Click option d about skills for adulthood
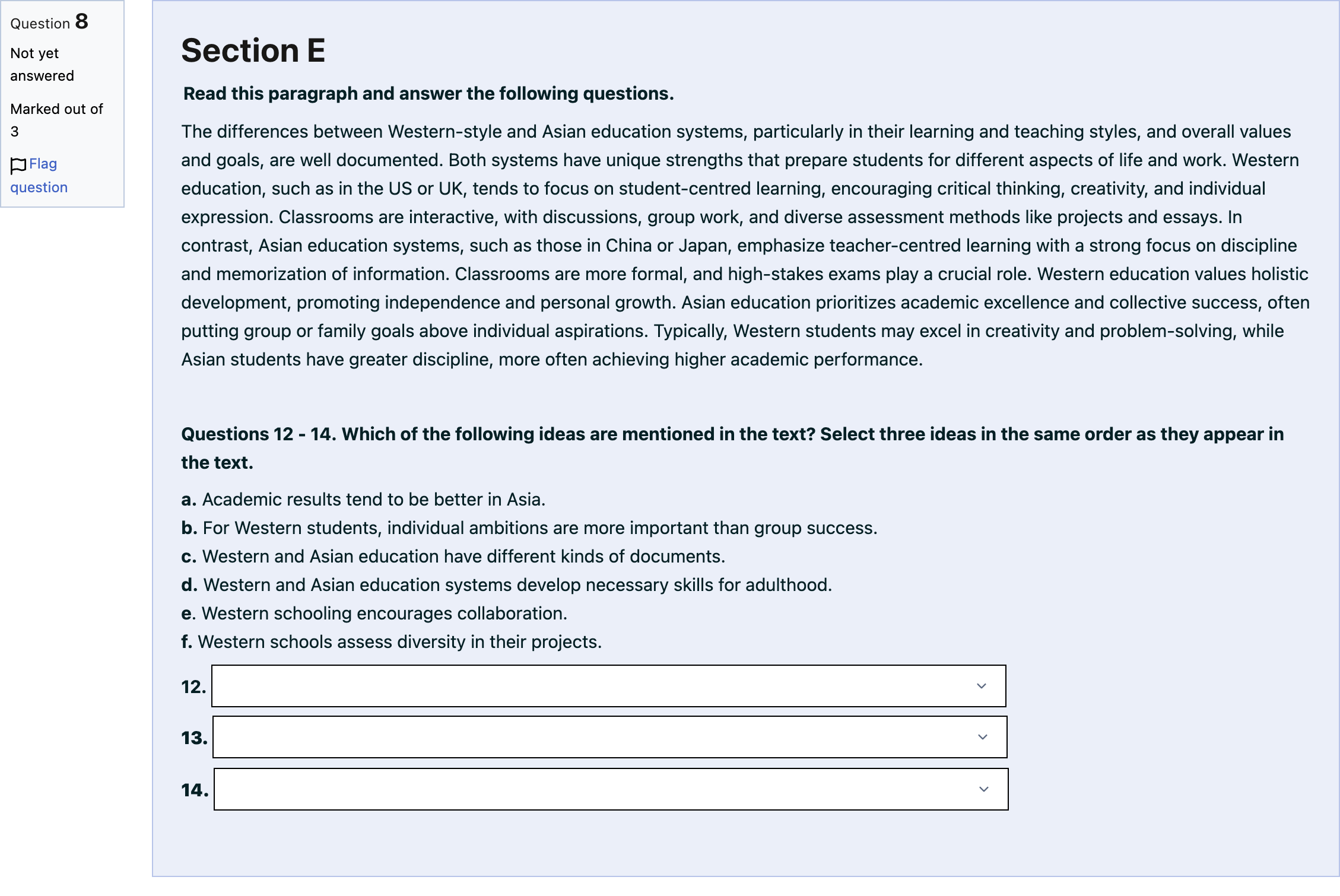This screenshot has width=1340, height=896. pyautogui.click(x=507, y=585)
